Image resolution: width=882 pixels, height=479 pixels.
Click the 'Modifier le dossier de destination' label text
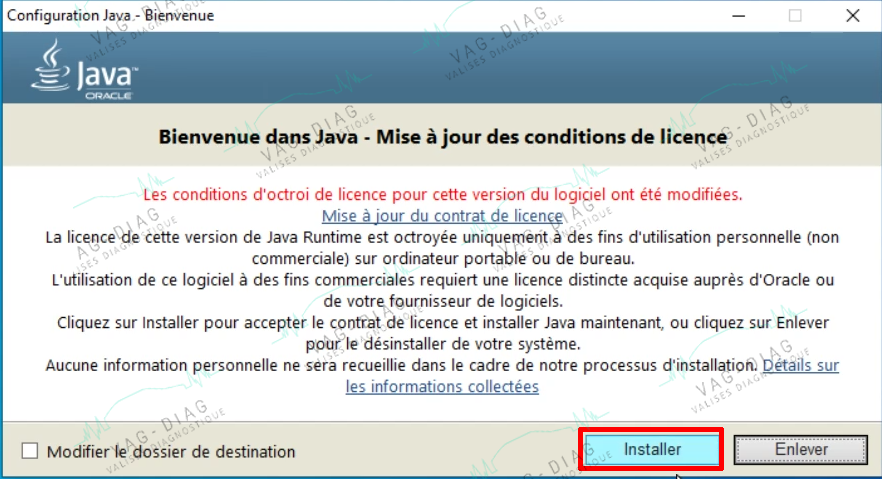pos(171,451)
